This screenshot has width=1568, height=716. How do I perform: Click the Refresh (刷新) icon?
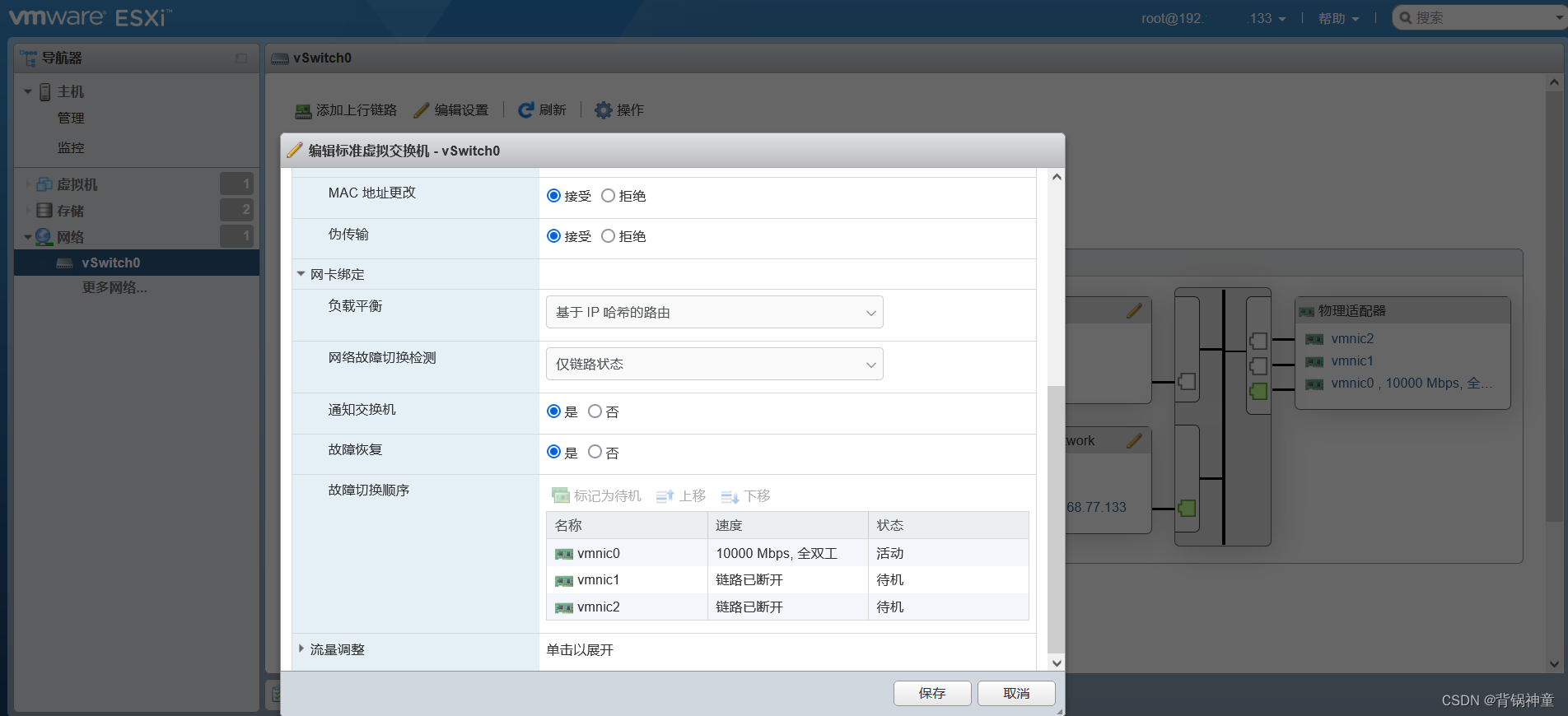pos(525,110)
